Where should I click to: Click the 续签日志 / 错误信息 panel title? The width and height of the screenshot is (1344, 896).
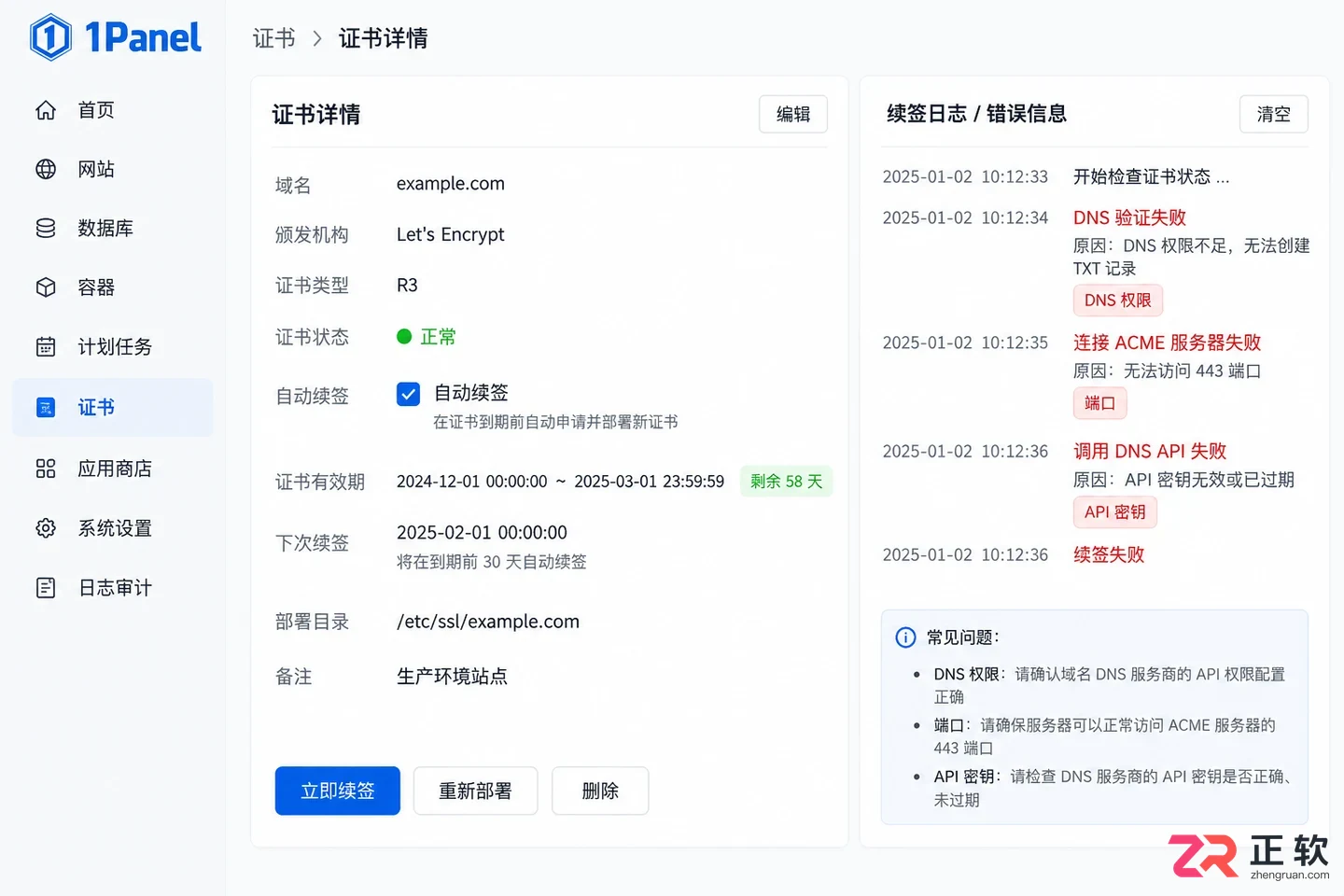tap(976, 114)
